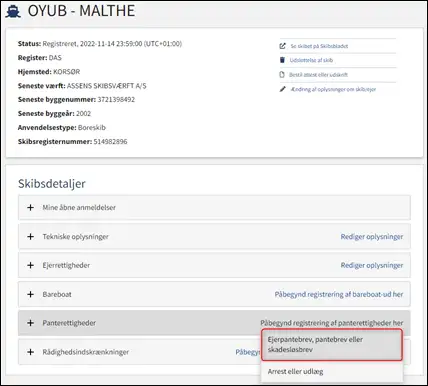Click the OYUB - MALTHE page title
The image size is (428, 386).
[x=81, y=11]
